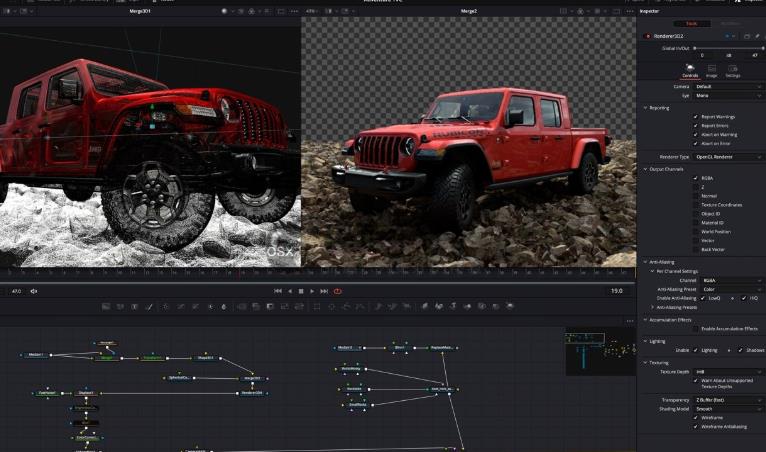
Task: Open node editor options three-dot menu
Action: tap(630, 321)
